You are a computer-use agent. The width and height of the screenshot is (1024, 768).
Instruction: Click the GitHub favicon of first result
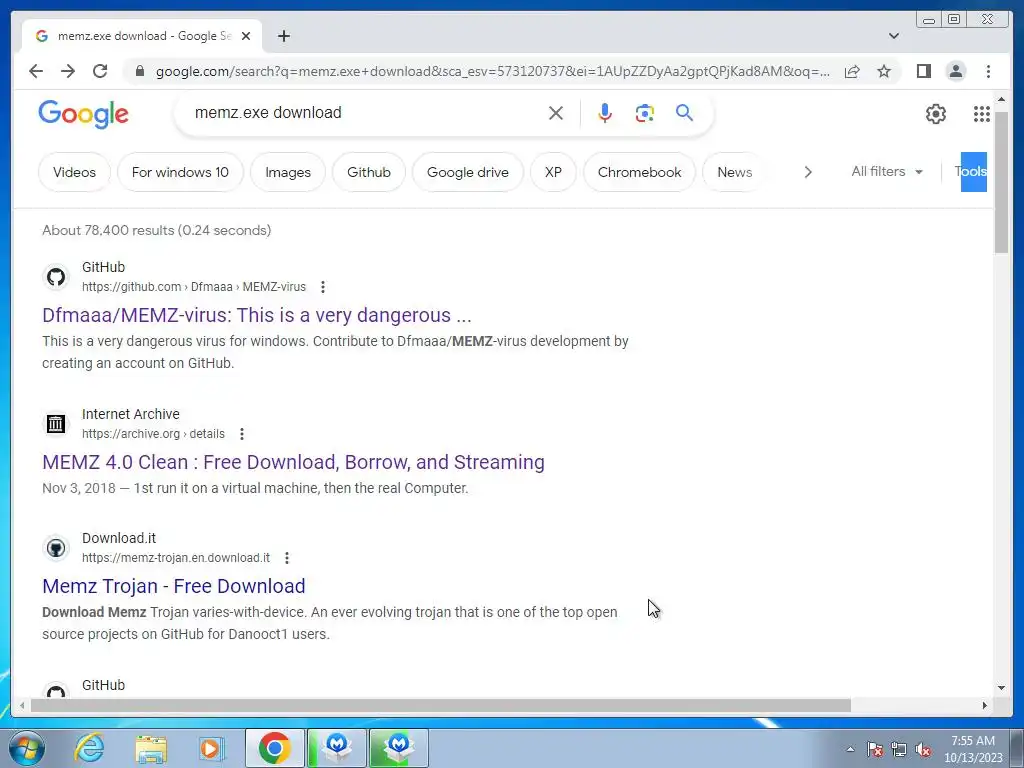click(x=56, y=277)
